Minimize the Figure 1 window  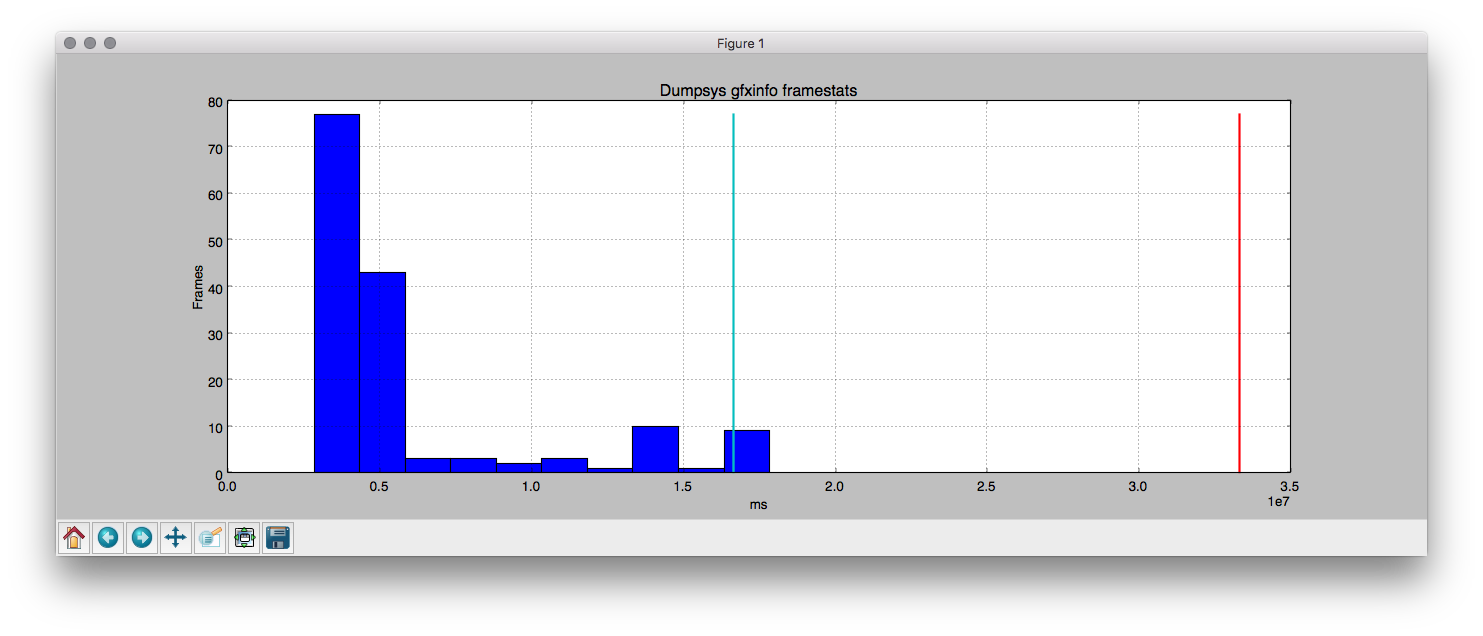pos(90,43)
